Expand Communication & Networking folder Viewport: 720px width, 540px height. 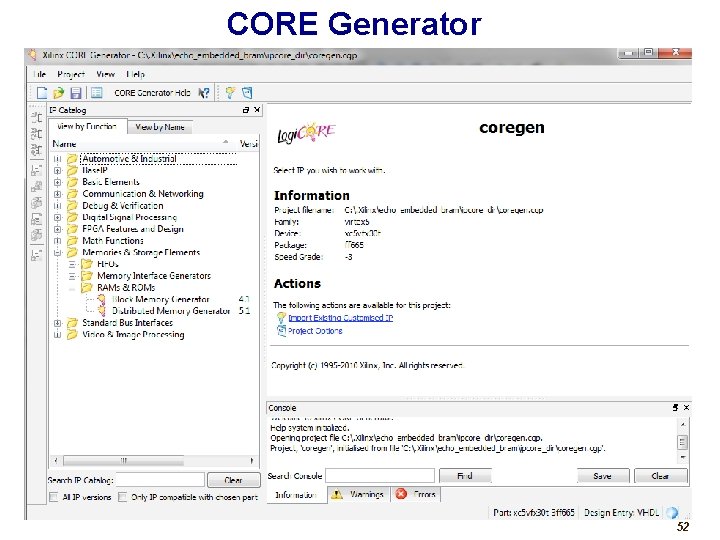[x=57, y=194]
